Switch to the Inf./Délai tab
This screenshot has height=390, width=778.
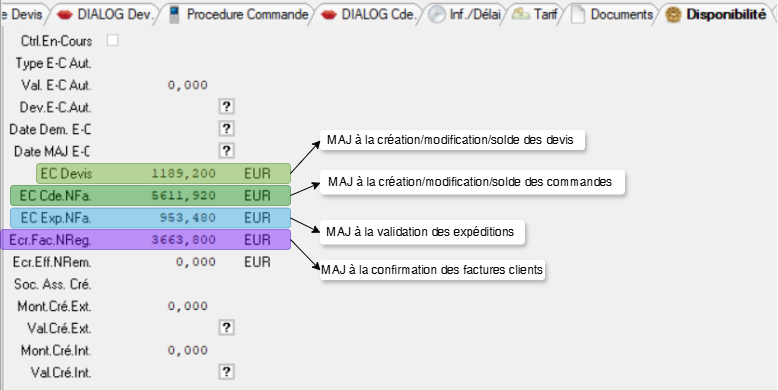[464, 14]
